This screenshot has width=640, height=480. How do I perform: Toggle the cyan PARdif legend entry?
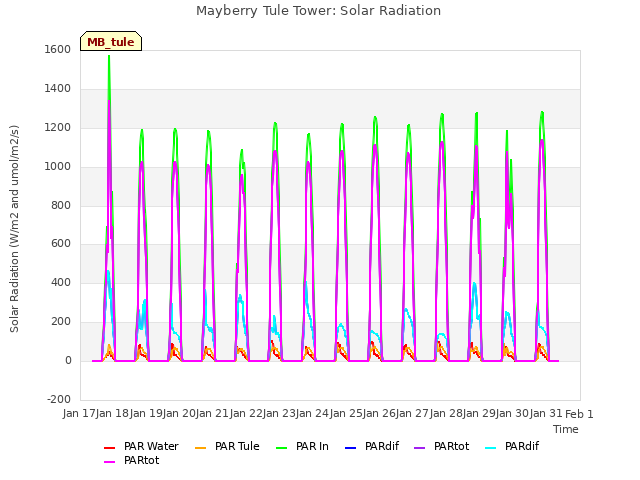coord(512,447)
